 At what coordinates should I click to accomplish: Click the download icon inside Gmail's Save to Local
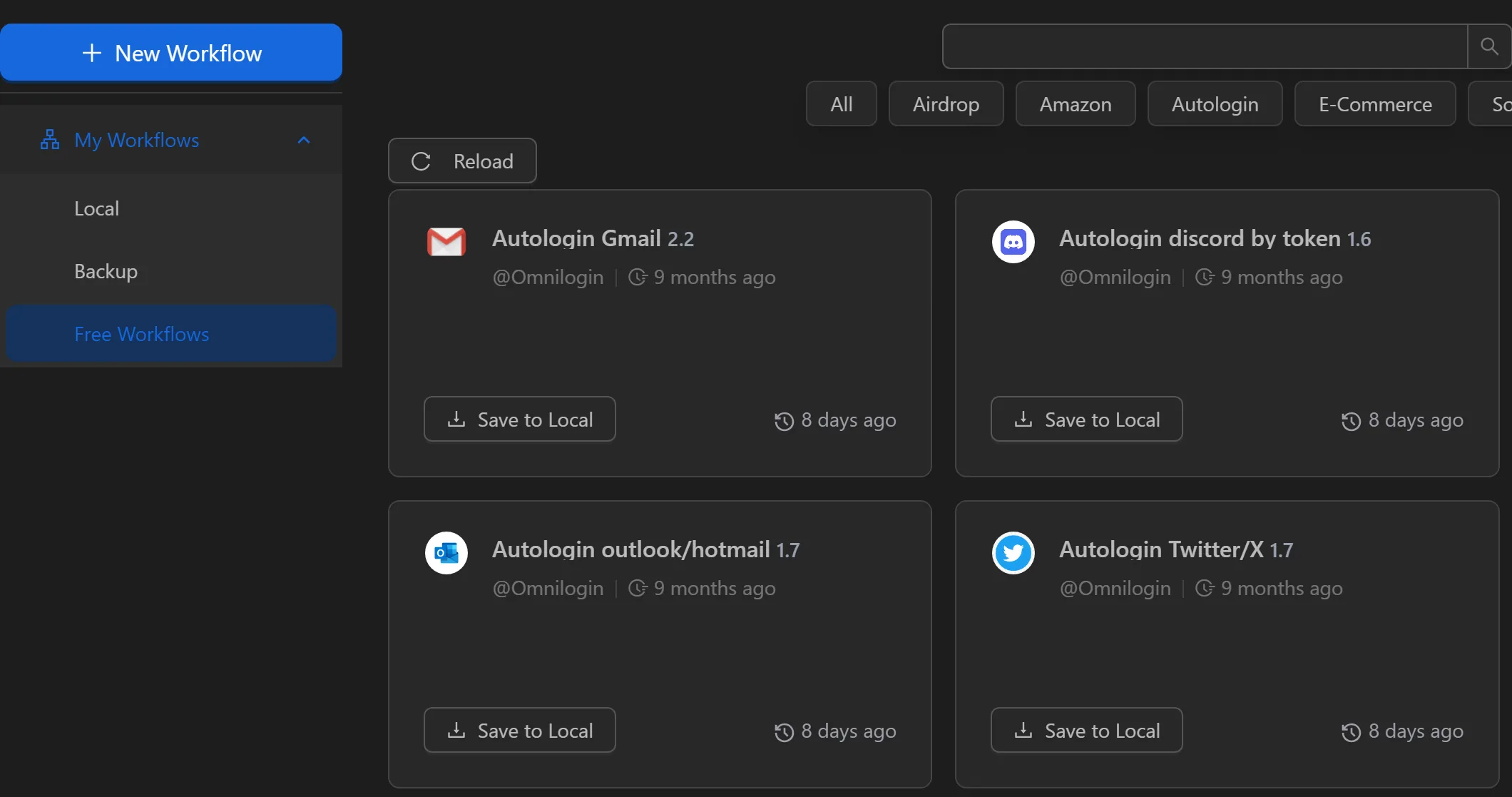456,419
